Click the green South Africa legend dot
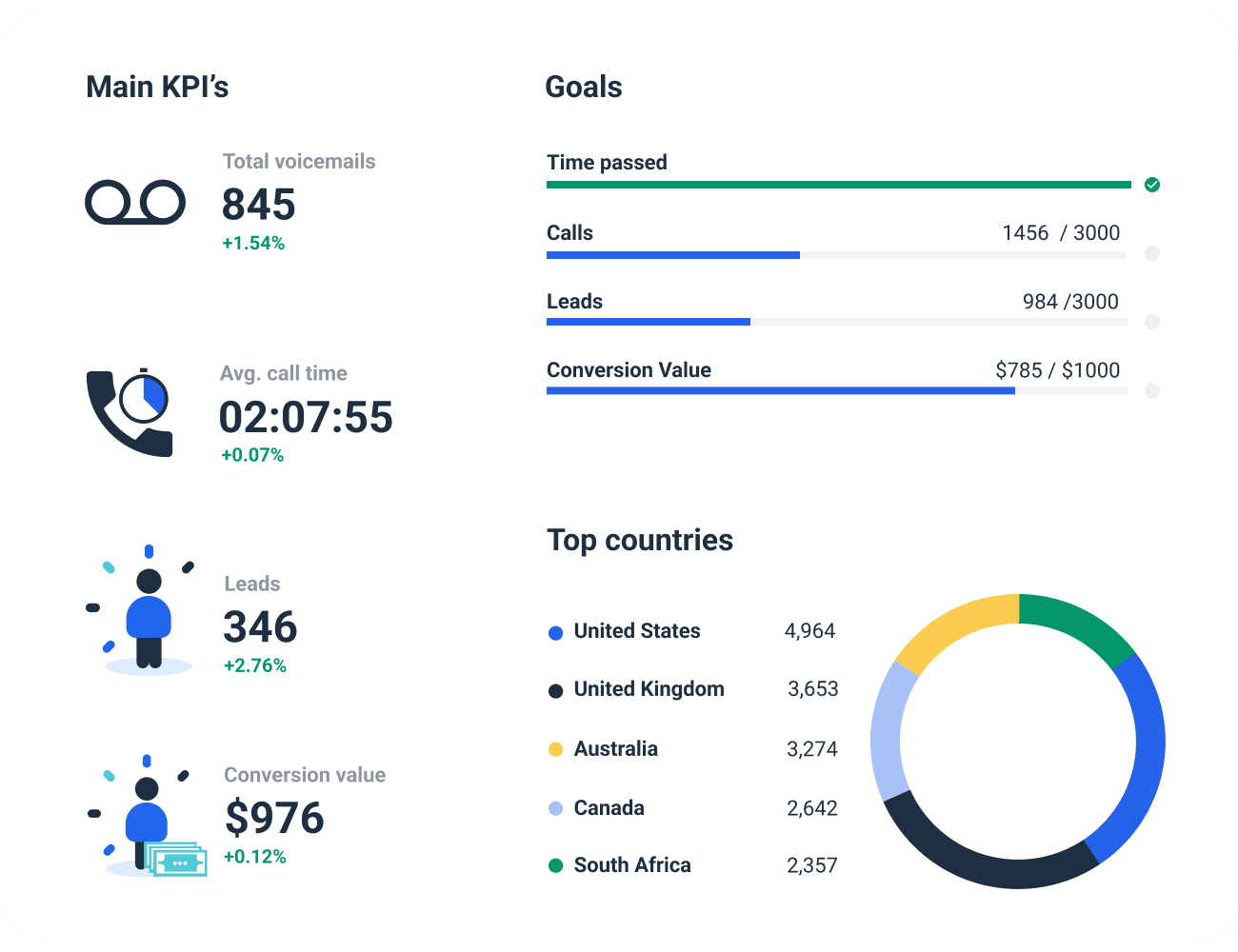 pos(555,865)
